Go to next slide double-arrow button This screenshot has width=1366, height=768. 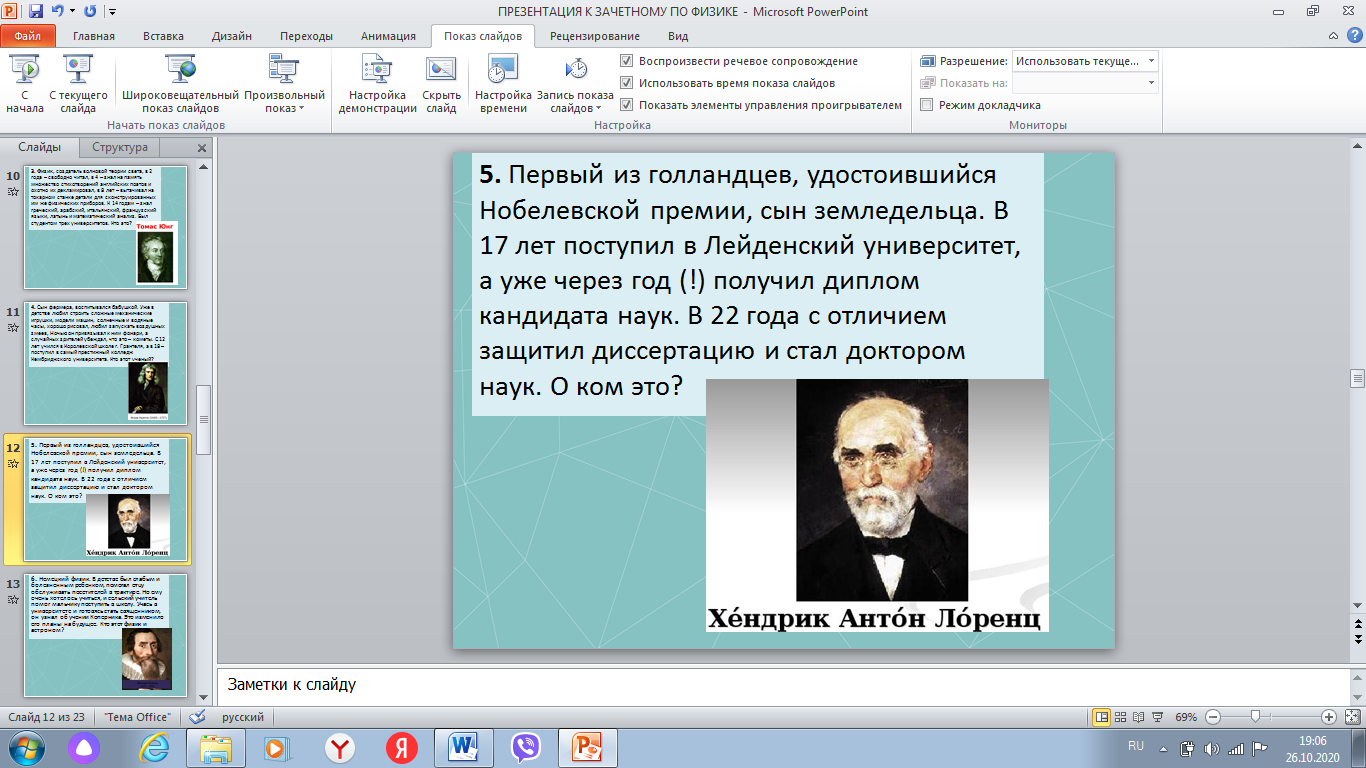pyautogui.click(x=1357, y=638)
